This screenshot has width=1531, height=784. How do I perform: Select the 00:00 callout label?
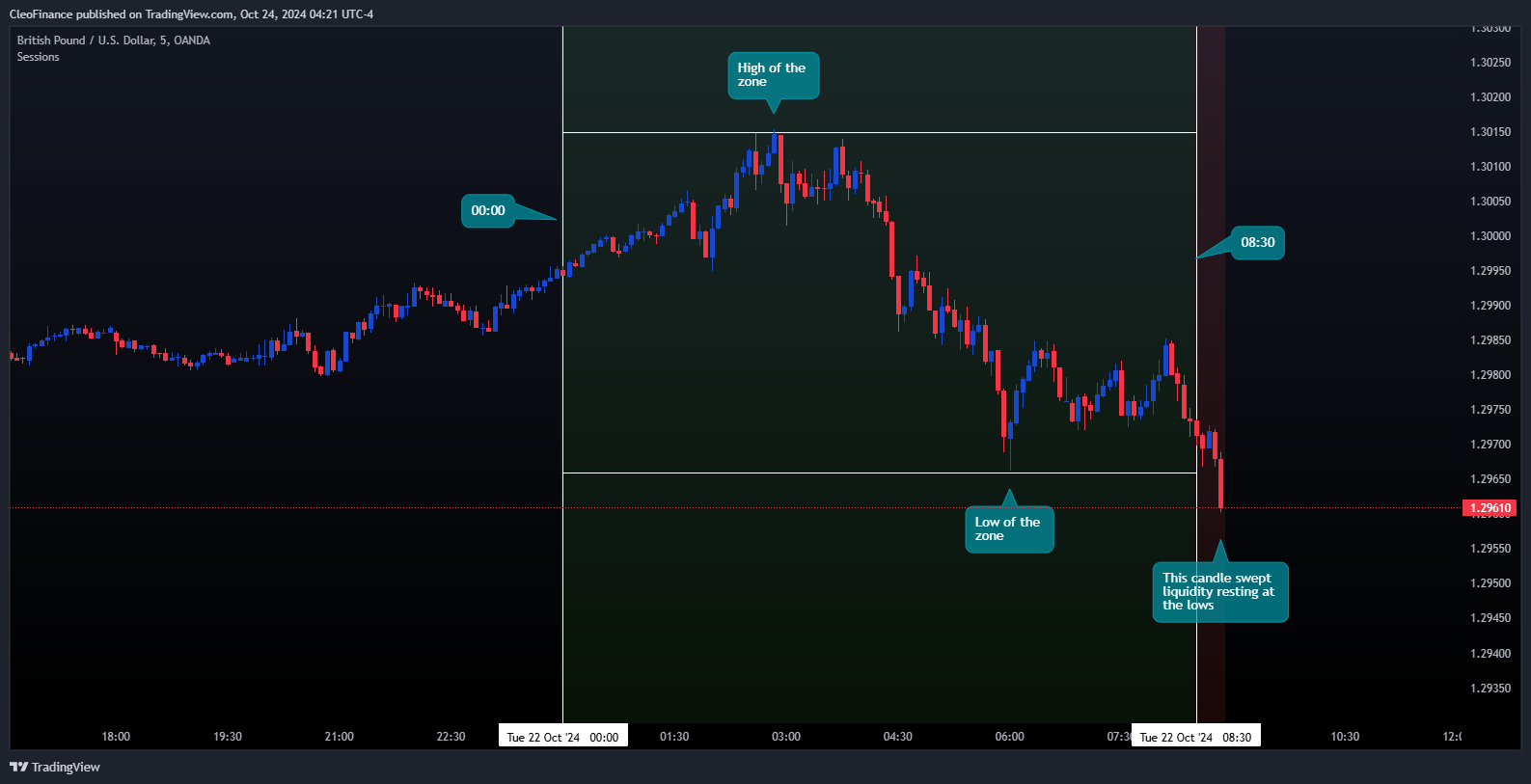coord(488,211)
